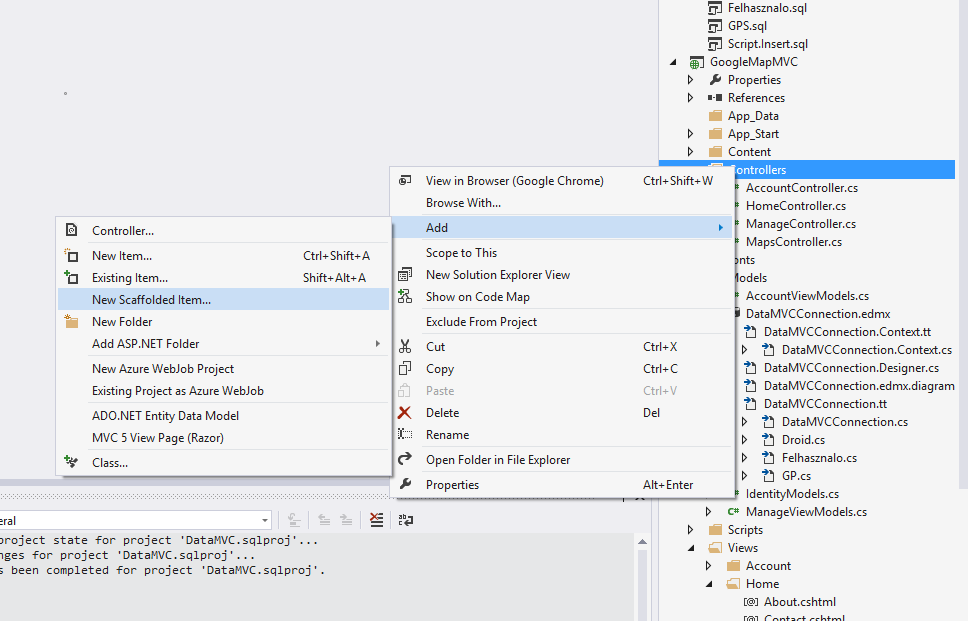
Task: Select DataMVCConnection.edmx file
Action: point(818,314)
